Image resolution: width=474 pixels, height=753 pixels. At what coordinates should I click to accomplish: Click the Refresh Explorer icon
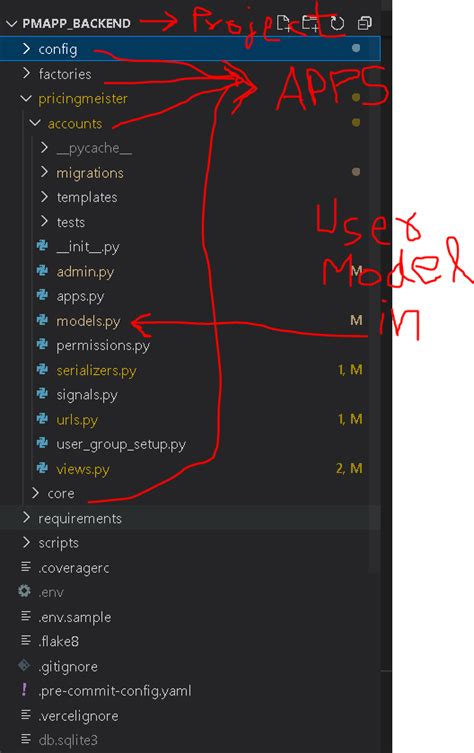coord(338,23)
